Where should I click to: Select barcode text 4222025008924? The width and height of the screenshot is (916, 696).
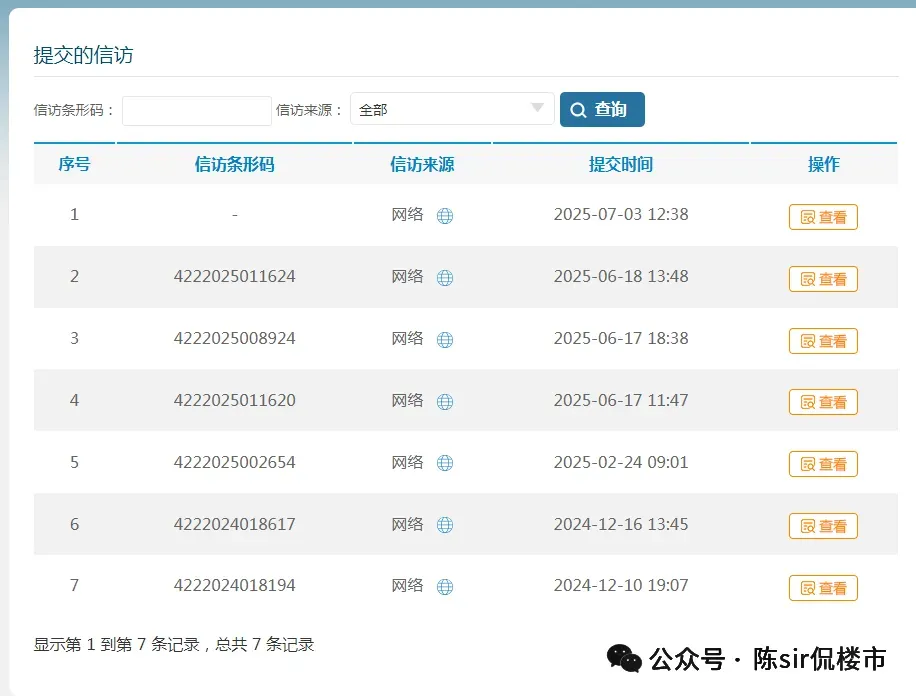point(234,338)
